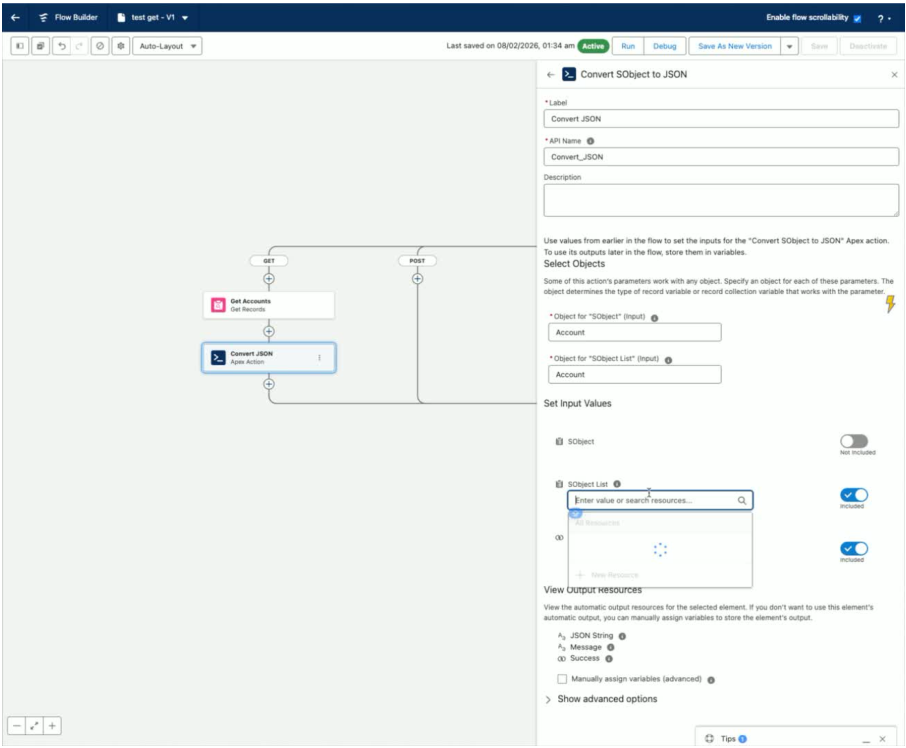Screen dimensions: 906x748
Task: Click the search magnifier in the resource field
Action: pyautogui.click(x=742, y=500)
